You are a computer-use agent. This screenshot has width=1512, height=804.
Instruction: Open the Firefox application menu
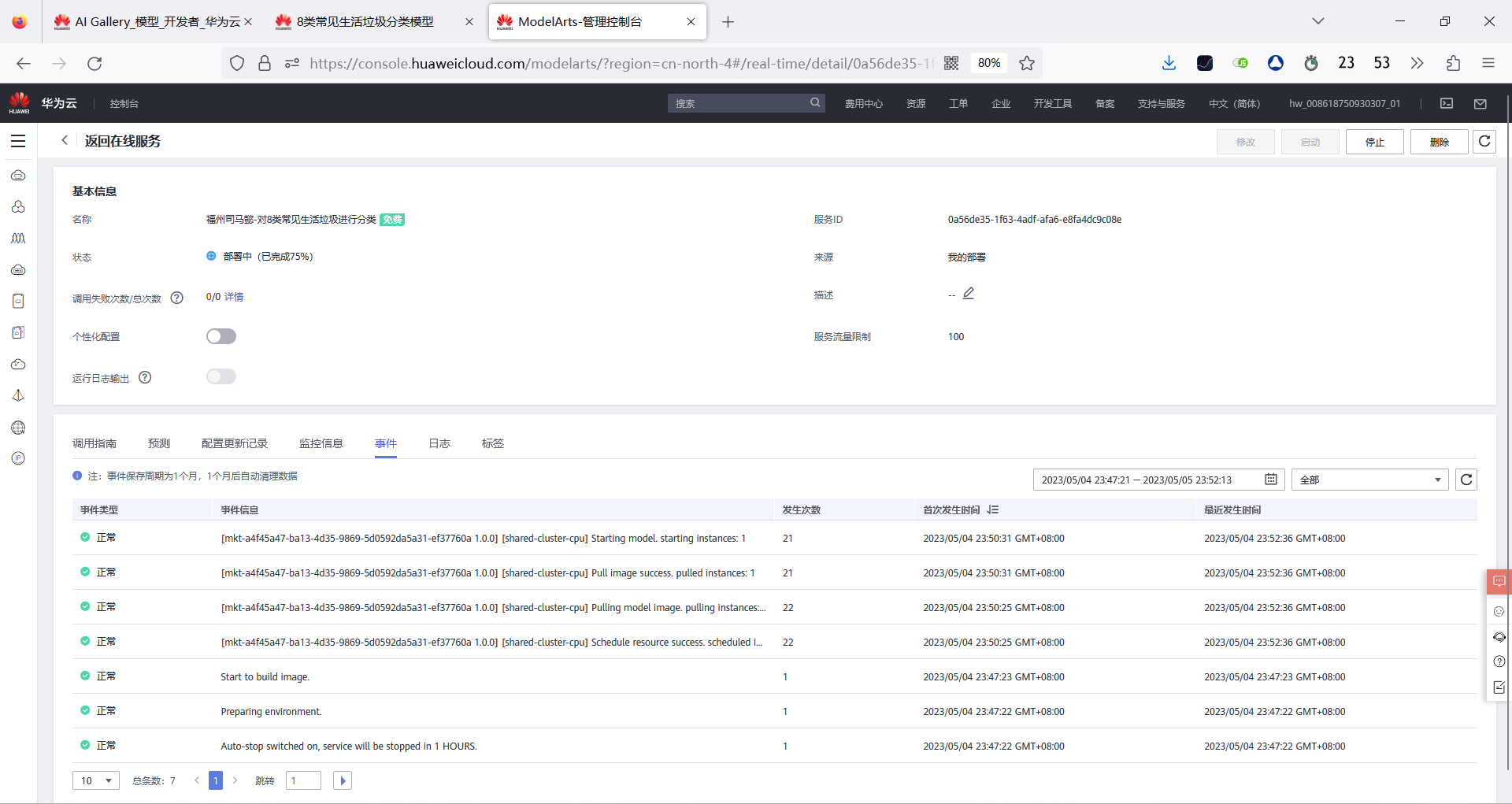1488,63
